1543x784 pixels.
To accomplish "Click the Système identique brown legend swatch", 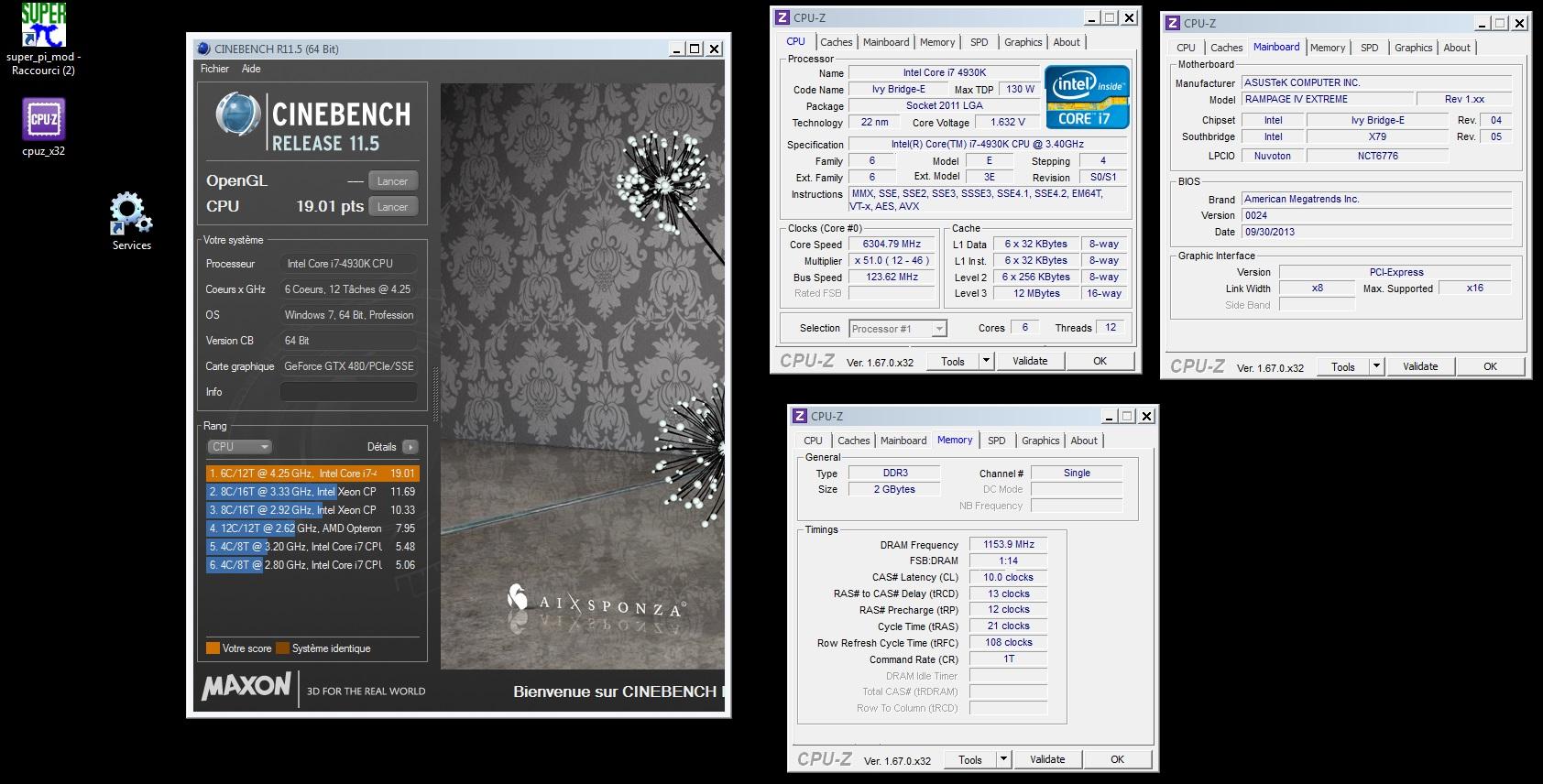I will tap(282, 648).
